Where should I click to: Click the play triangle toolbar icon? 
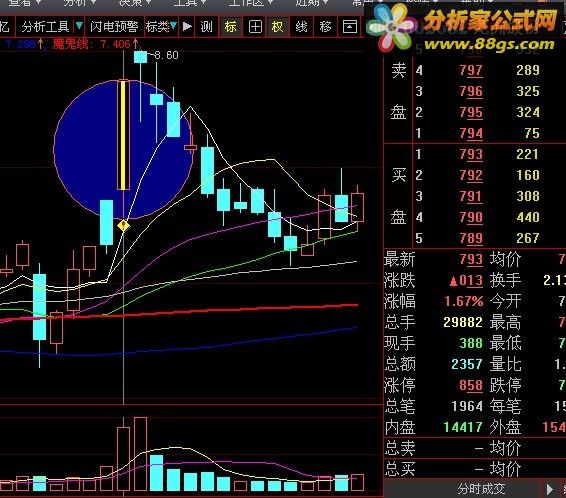(x=187, y=26)
